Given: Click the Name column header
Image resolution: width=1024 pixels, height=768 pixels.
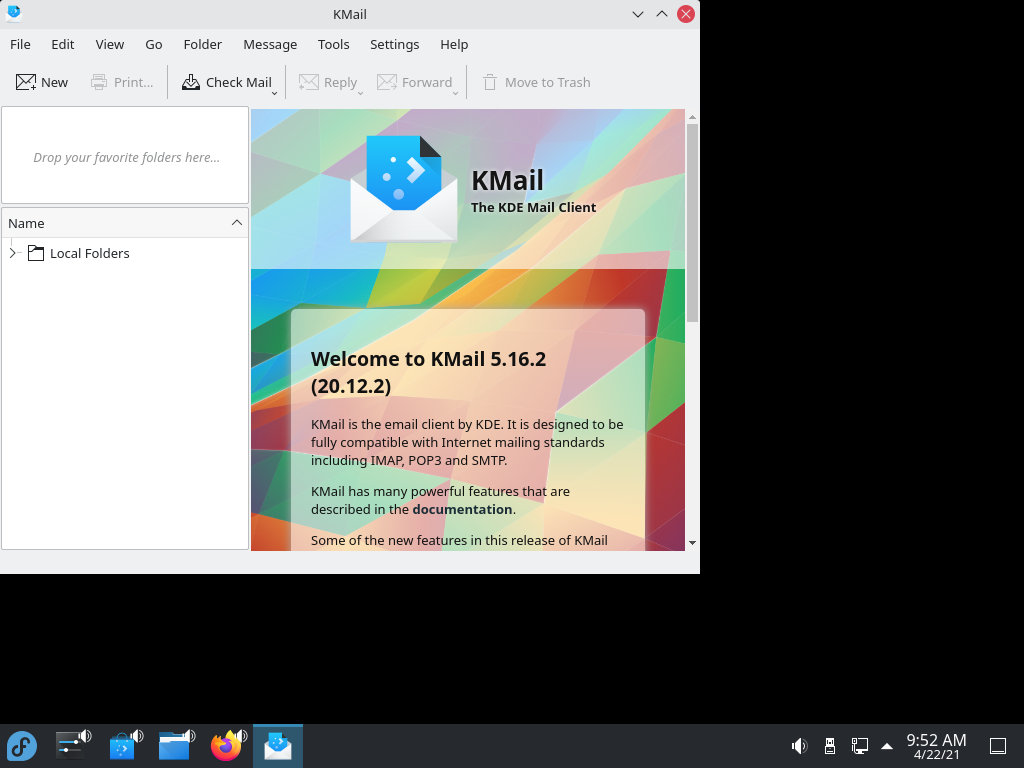Looking at the screenshot, I should [x=125, y=223].
